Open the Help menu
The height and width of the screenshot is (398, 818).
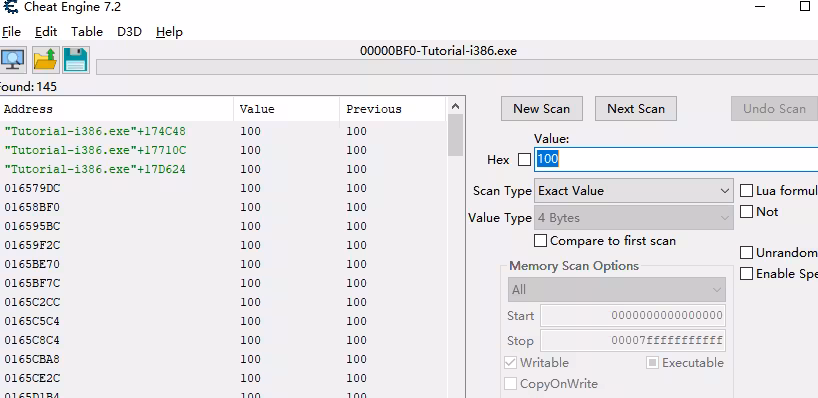click(x=169, y=32)
